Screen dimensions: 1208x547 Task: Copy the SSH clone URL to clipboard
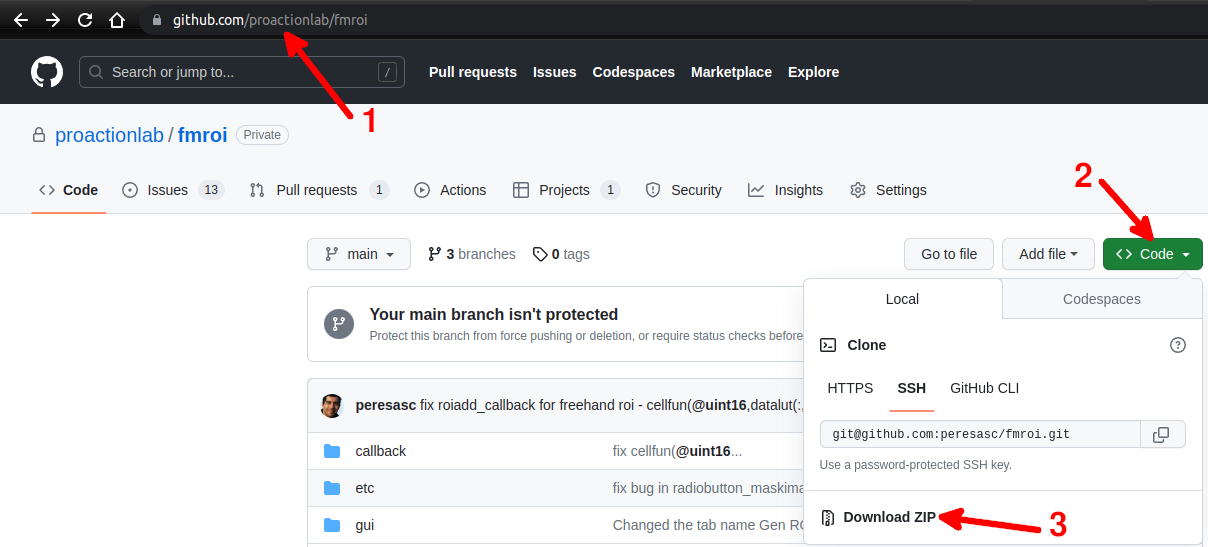point(1162,434)
